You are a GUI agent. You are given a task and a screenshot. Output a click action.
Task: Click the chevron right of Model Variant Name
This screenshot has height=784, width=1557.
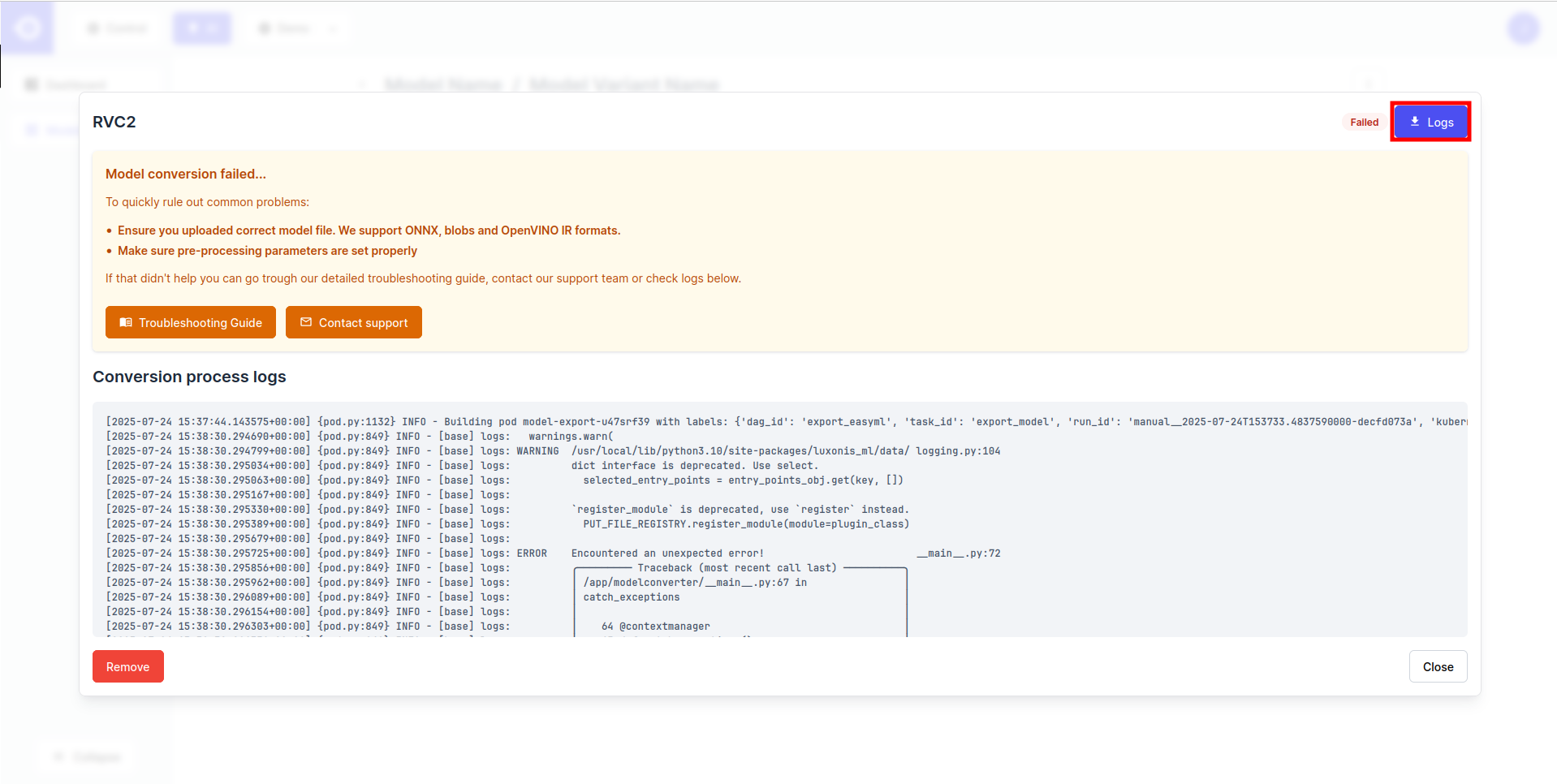(x=1369, y=84)
